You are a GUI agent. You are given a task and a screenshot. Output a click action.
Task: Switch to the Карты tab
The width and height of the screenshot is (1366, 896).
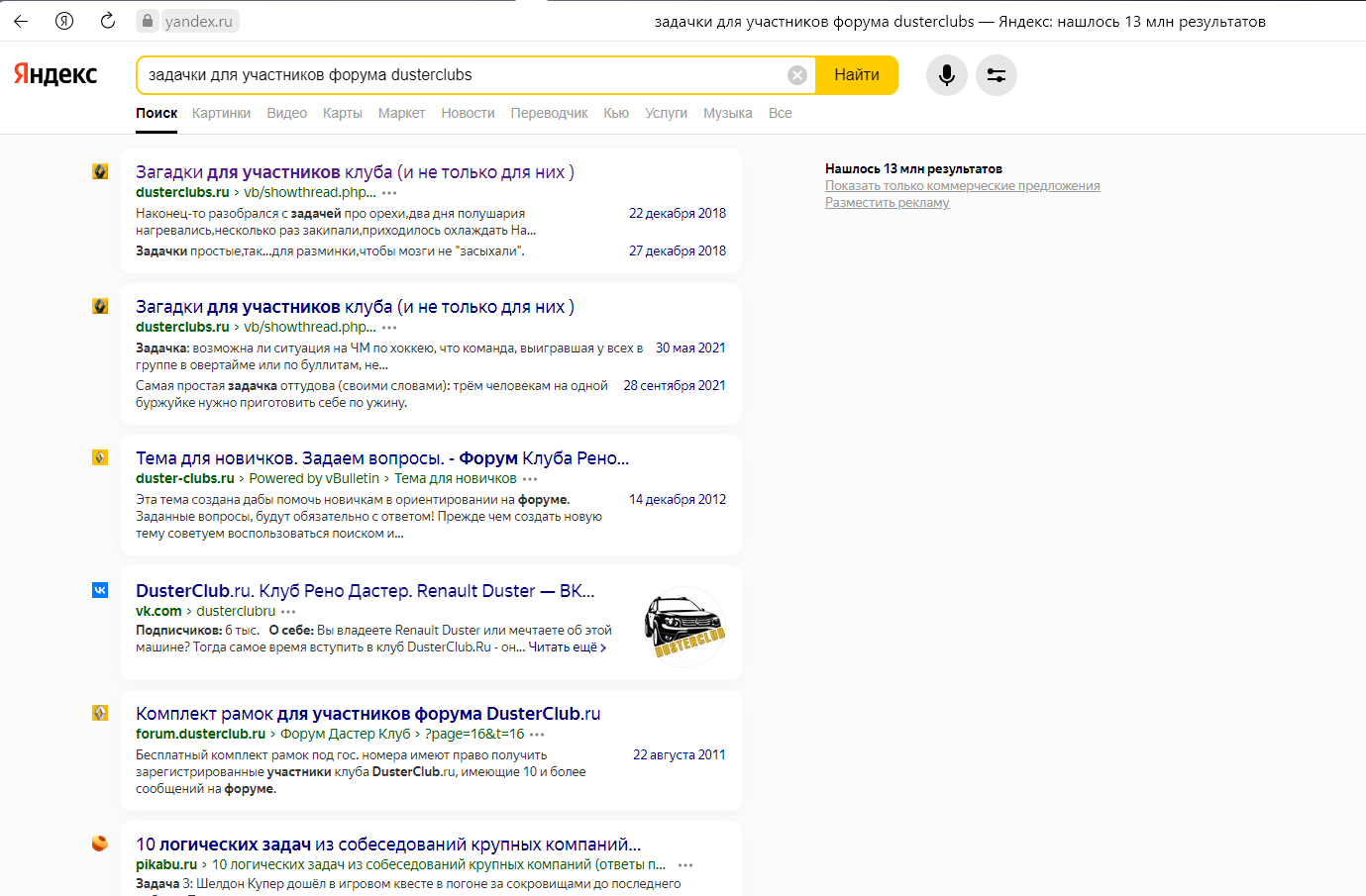click(x=343, y=113)
